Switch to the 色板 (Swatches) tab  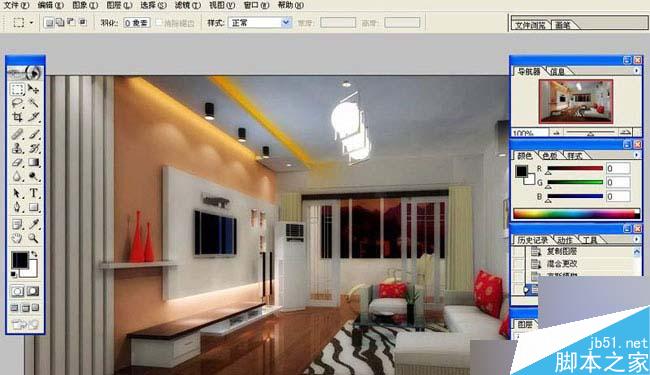[550, 155]
